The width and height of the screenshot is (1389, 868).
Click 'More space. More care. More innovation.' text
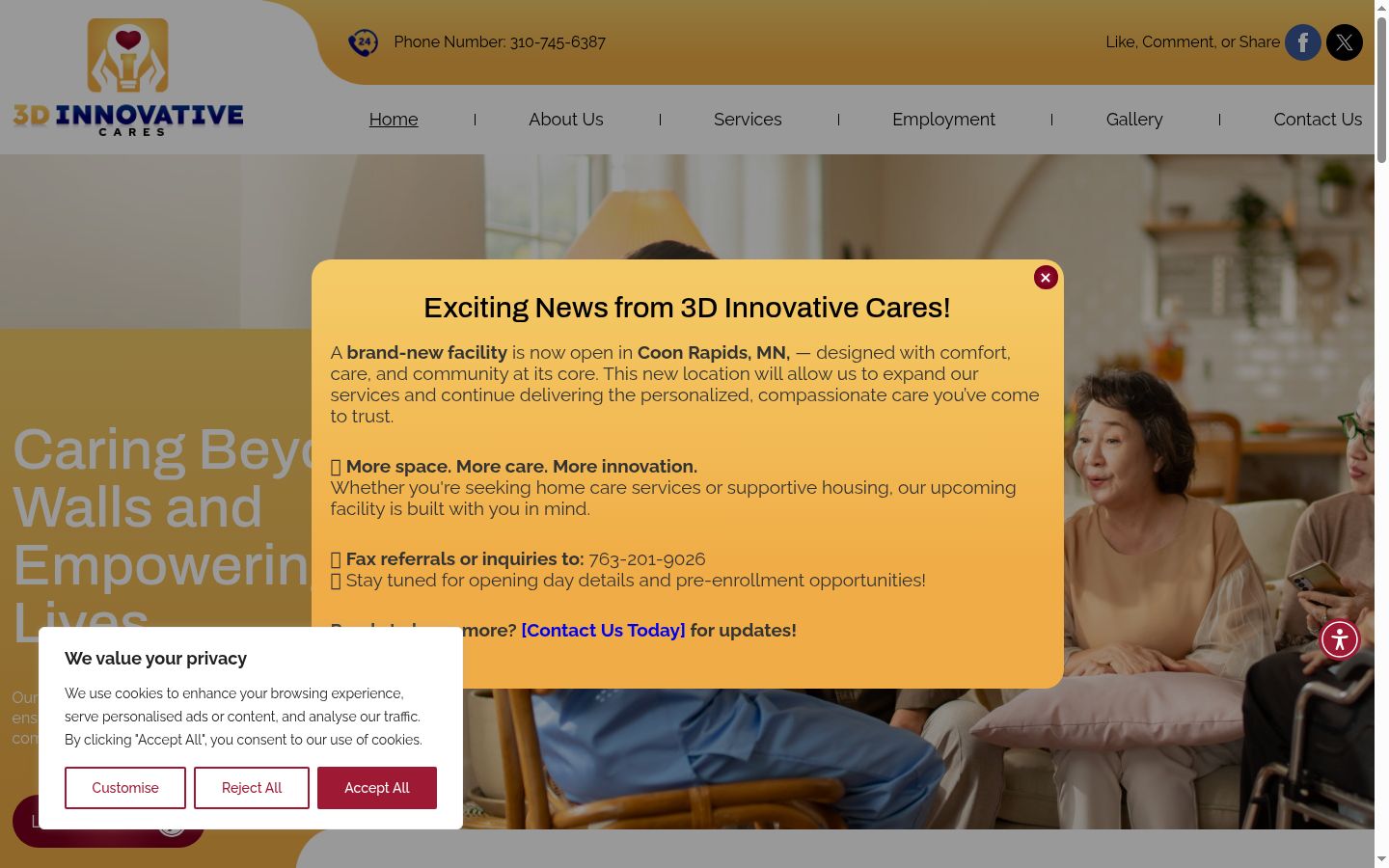coord(522,467)
